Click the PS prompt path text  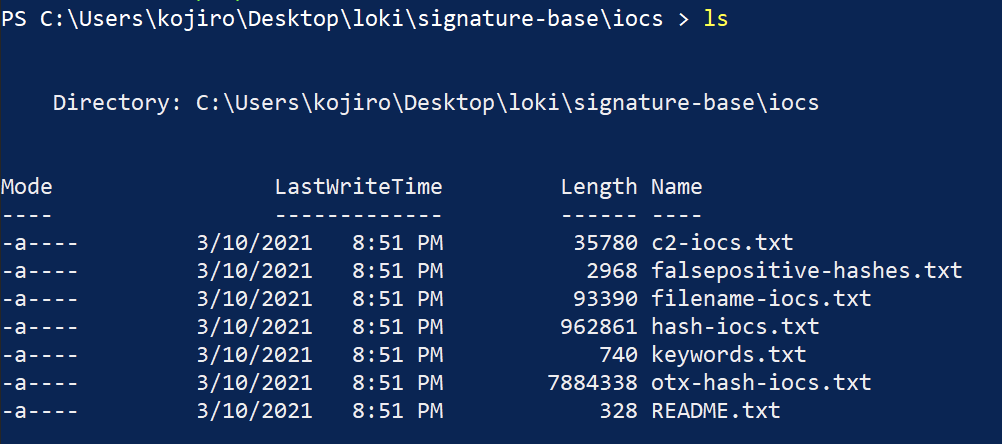tap(330, 19)
